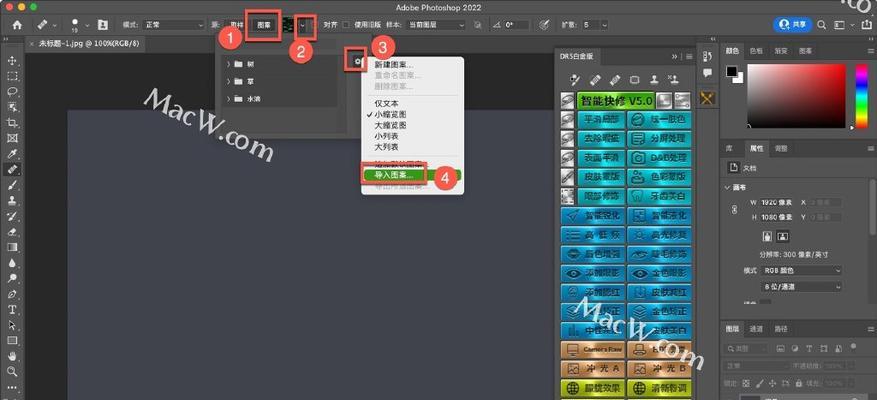The width and height of the screenshot is (877, 400).
Task: Click the 智能快修 V5.0 button
Action: pyautogui.click(x=615, y=101)
